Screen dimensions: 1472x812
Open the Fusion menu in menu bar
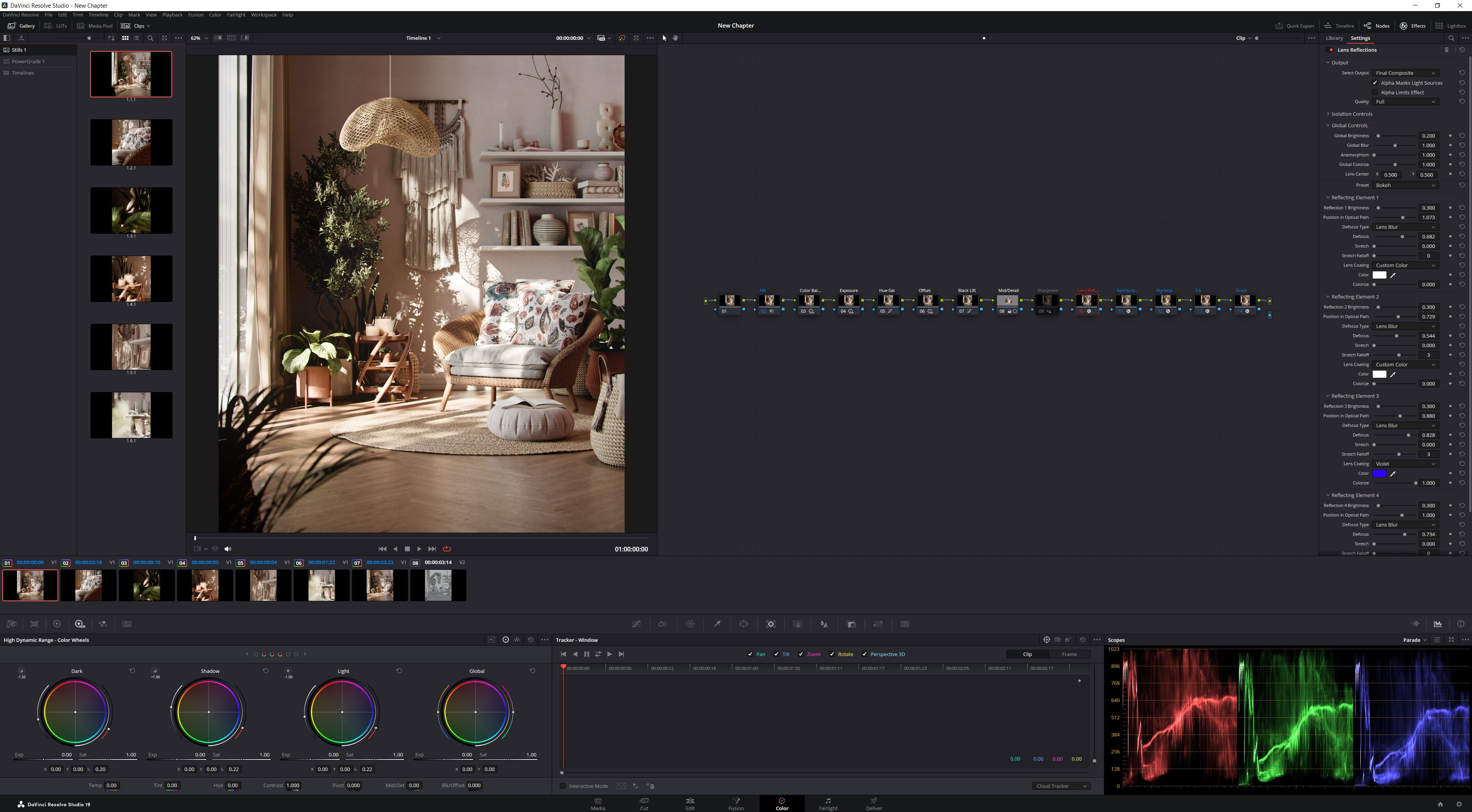[196, 15]
